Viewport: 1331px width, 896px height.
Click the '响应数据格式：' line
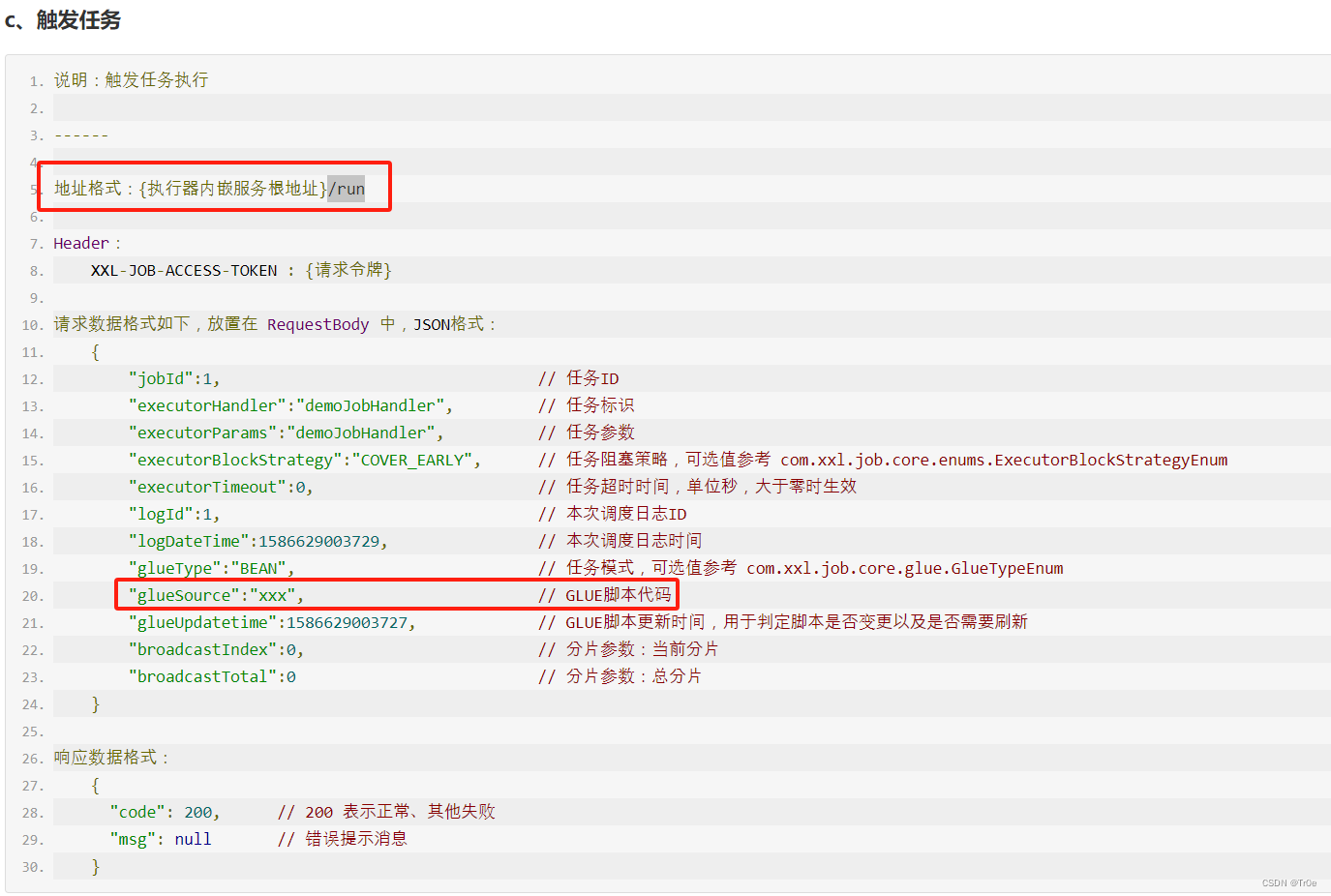click(112, 758)
